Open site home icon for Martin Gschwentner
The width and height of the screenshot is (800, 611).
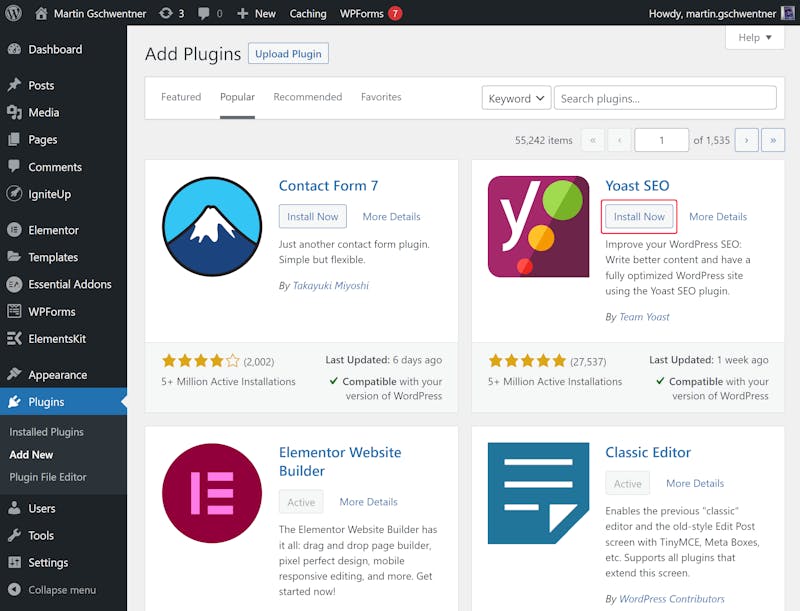[41, 13]
